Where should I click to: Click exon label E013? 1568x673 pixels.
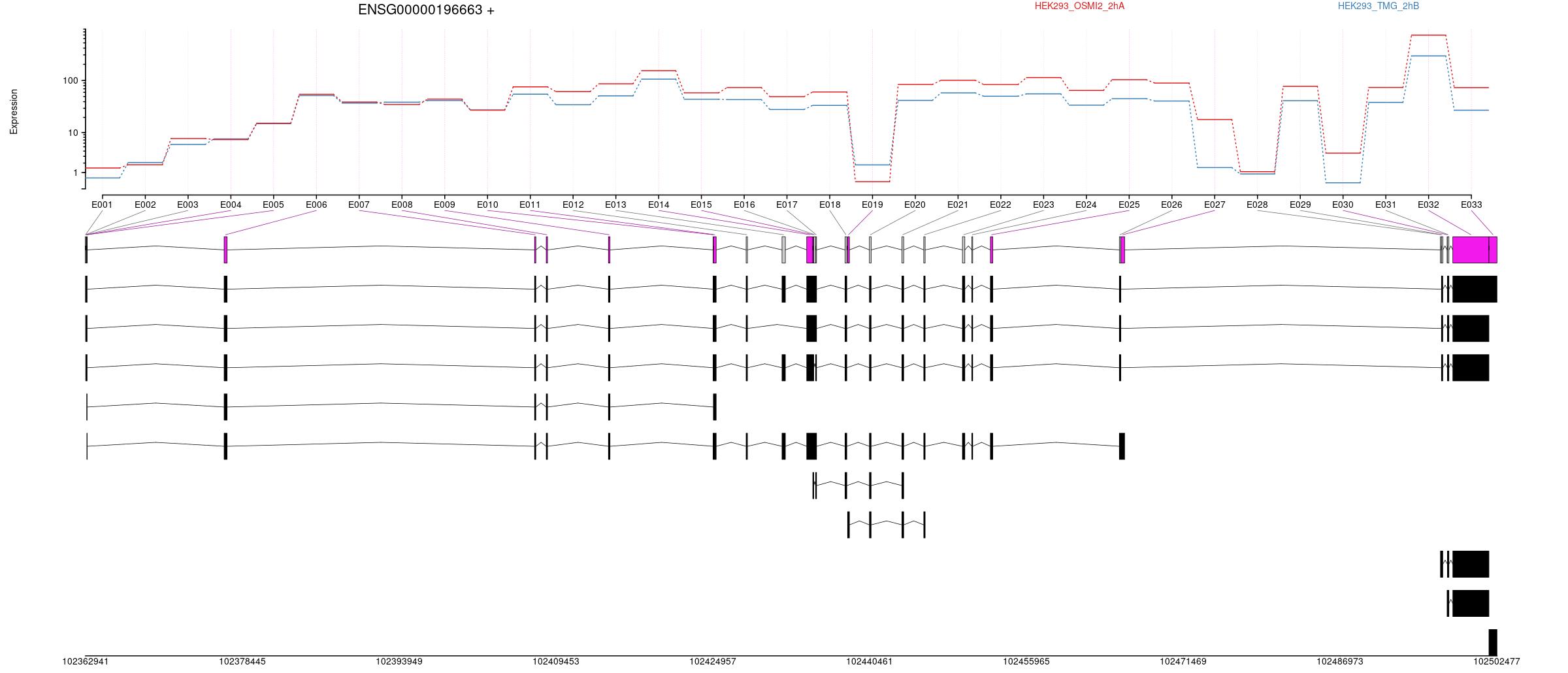click(x=615, y=205)
